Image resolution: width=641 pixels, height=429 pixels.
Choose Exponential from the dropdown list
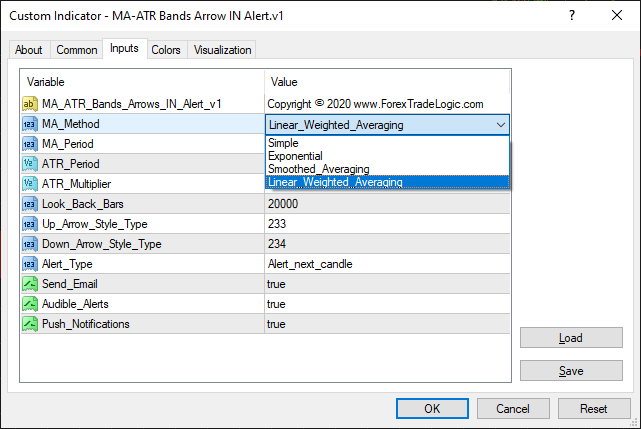295,156
